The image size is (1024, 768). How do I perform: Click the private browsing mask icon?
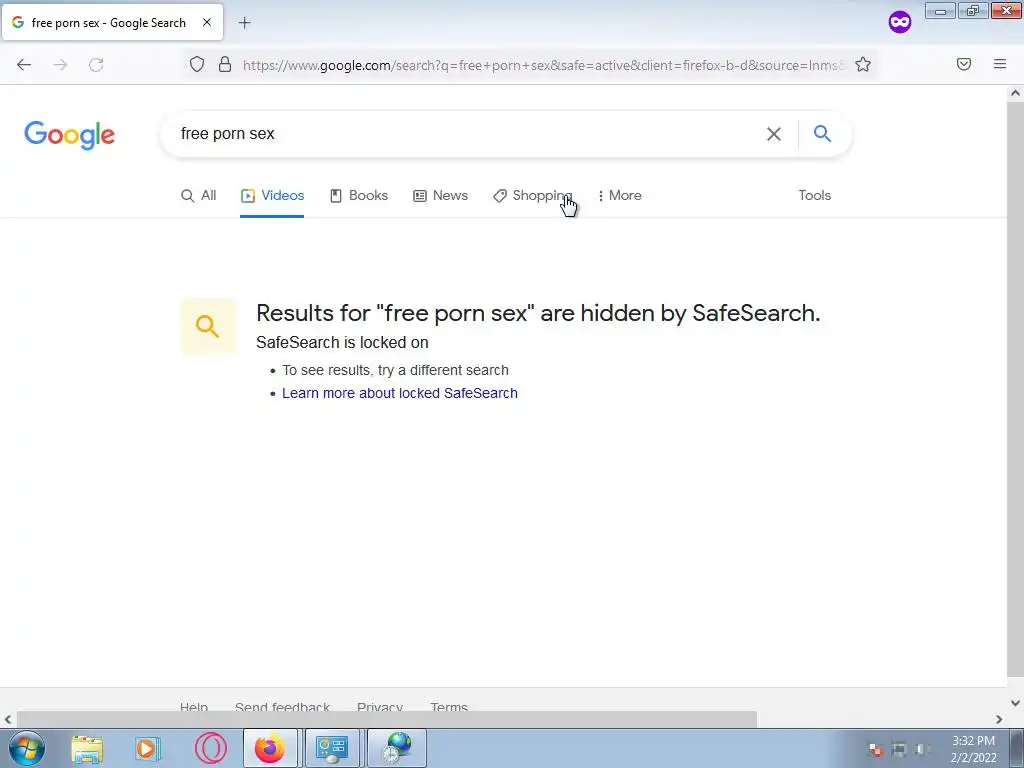pos(899,22)
